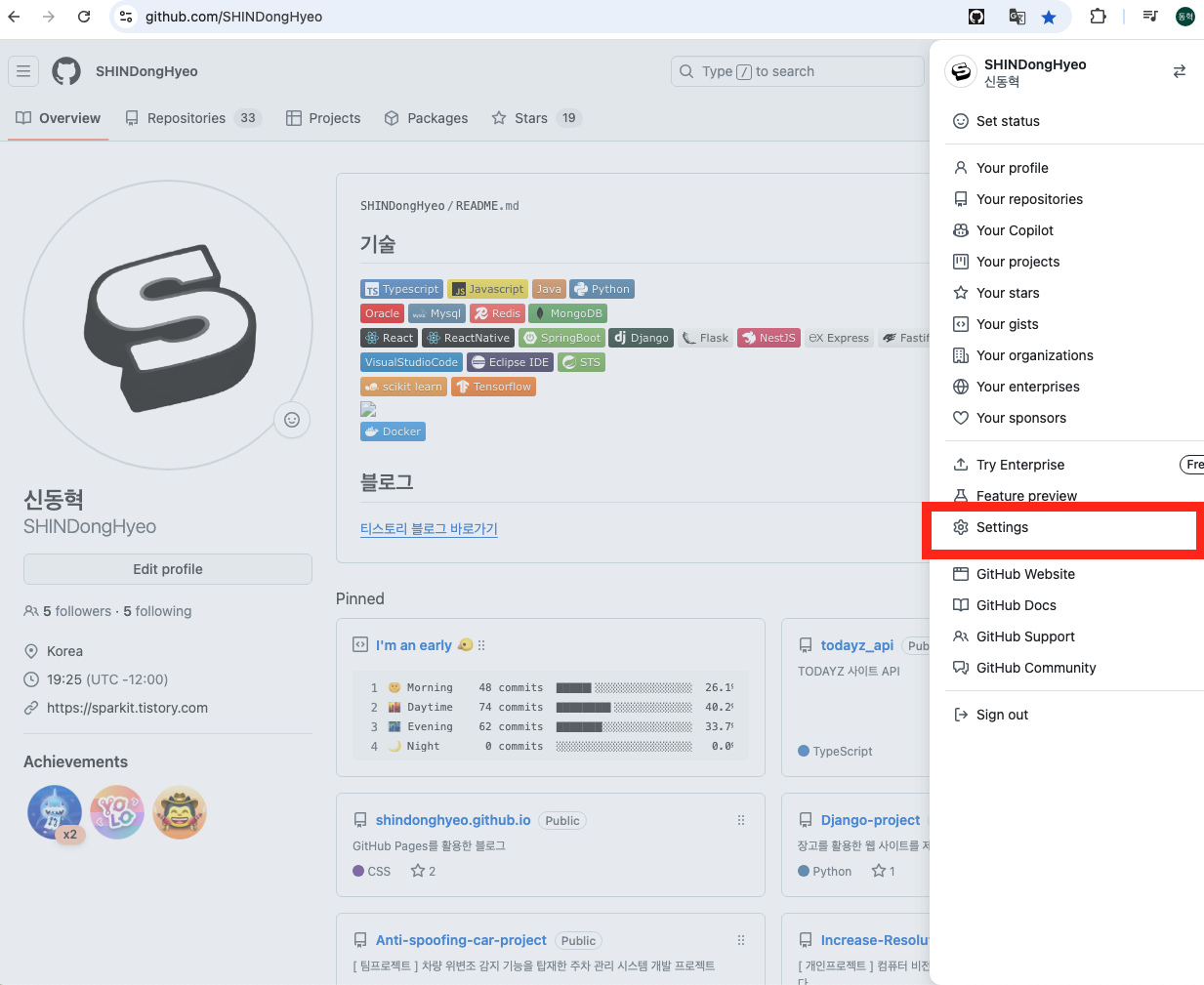Open Your Copilot menu item
This screenshot has width=1204, height=985.
coord(1074,230)
